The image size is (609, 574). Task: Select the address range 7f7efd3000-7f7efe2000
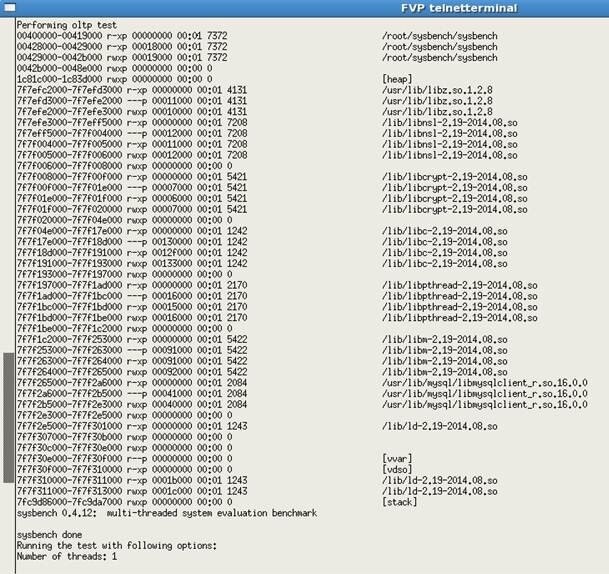70,101
